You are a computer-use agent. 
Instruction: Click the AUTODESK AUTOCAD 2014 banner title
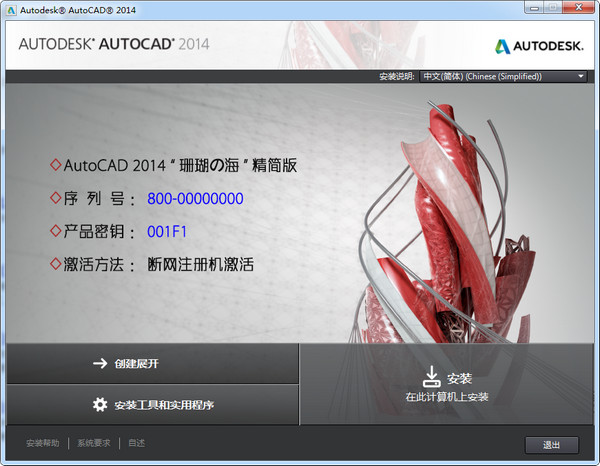pyautogui.click(x=114, y=44)
